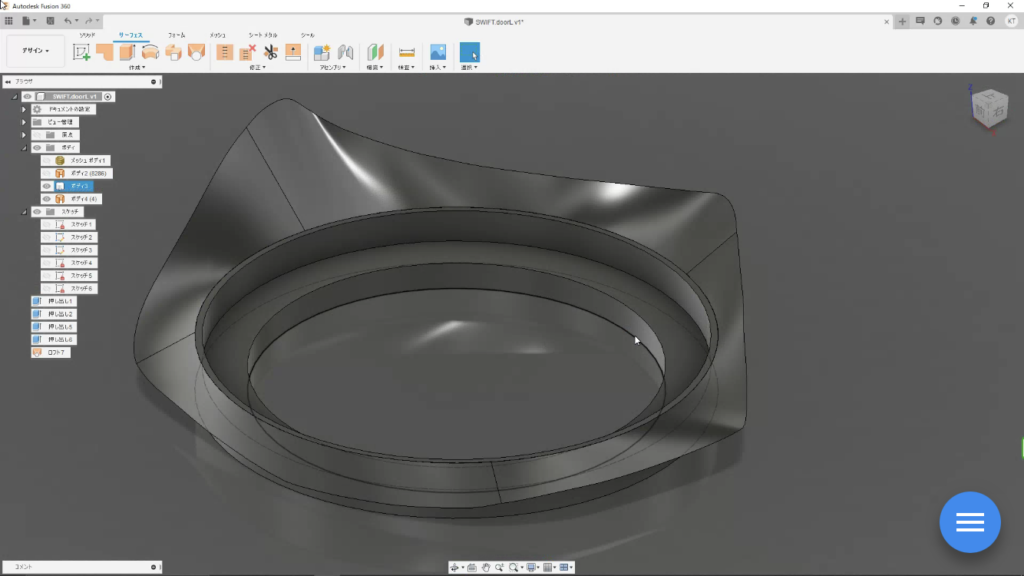Click the KT user profile button
This screenshot has height=576, width=1024.
1011,21
